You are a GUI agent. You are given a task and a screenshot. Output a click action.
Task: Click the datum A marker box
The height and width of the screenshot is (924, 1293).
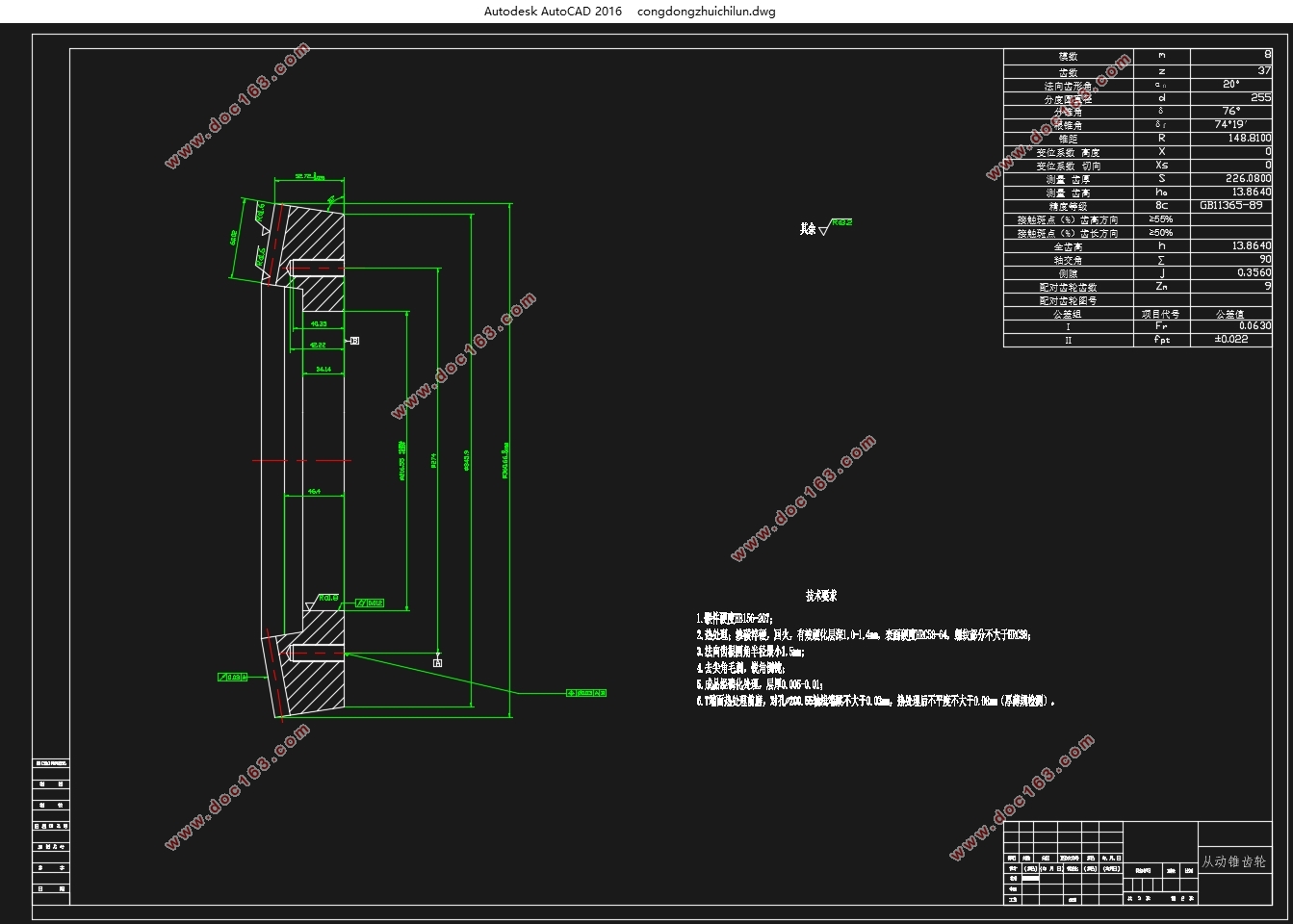438,662
